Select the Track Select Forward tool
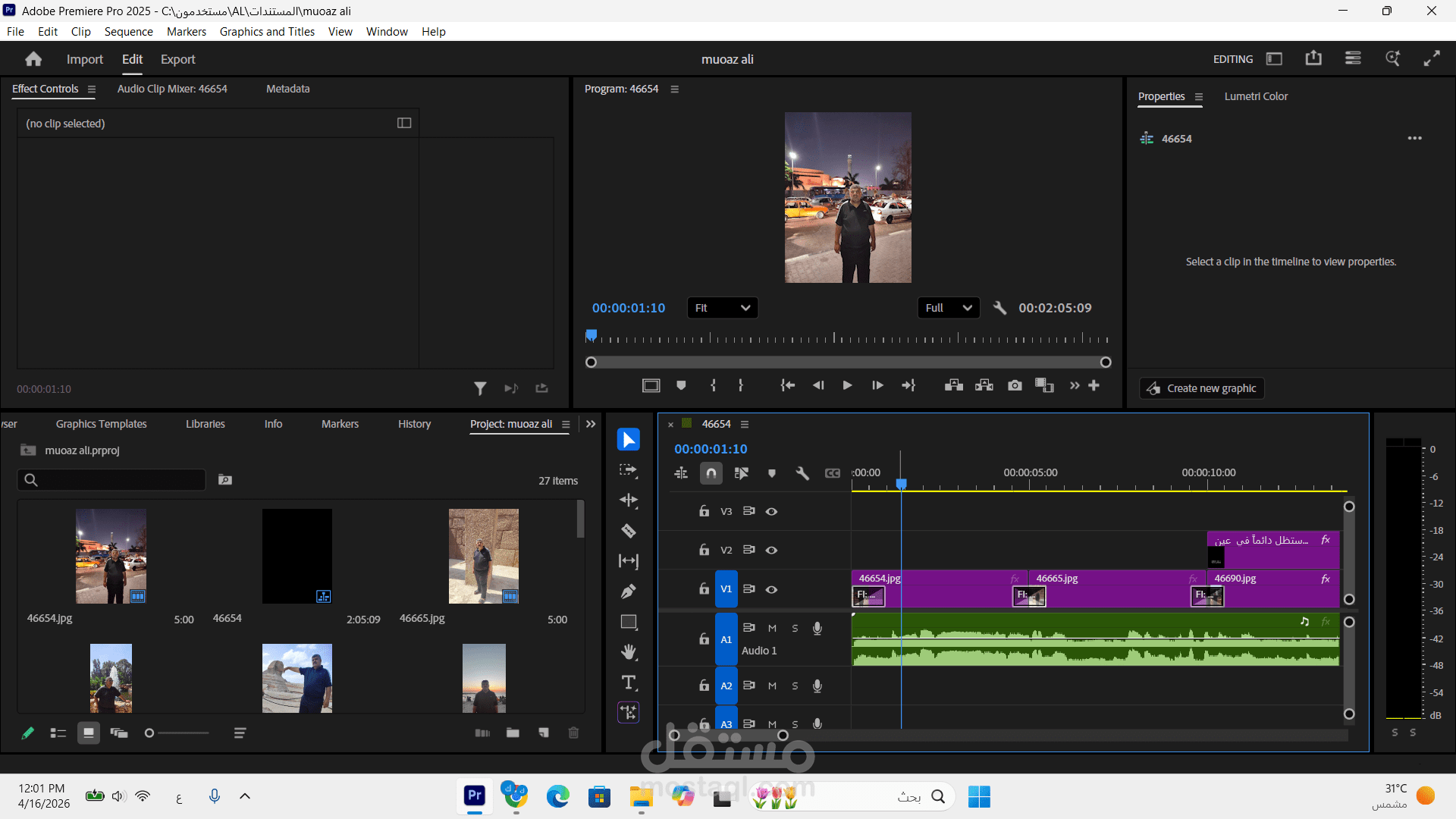The width and height of the screenshot is (1456, 819). (628, 470)
